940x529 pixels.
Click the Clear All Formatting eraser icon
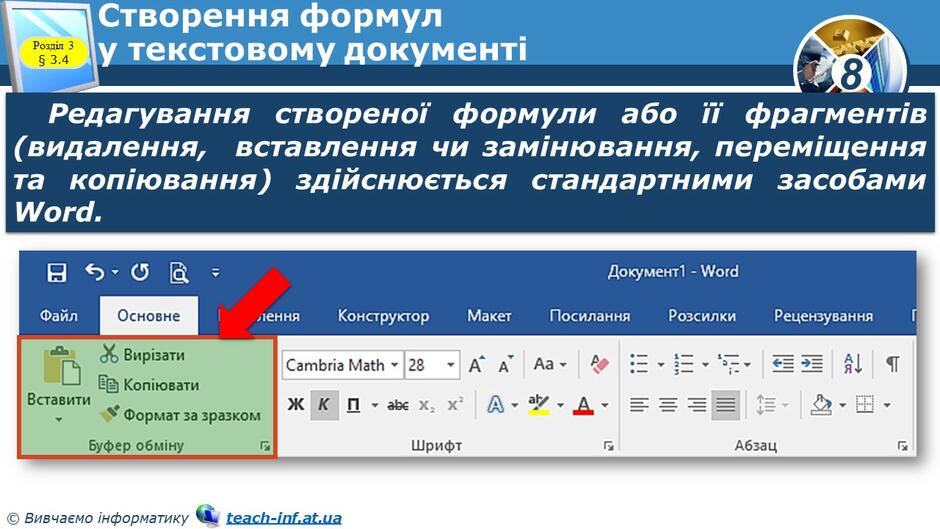pyautogui.click(x=599, y=364)
